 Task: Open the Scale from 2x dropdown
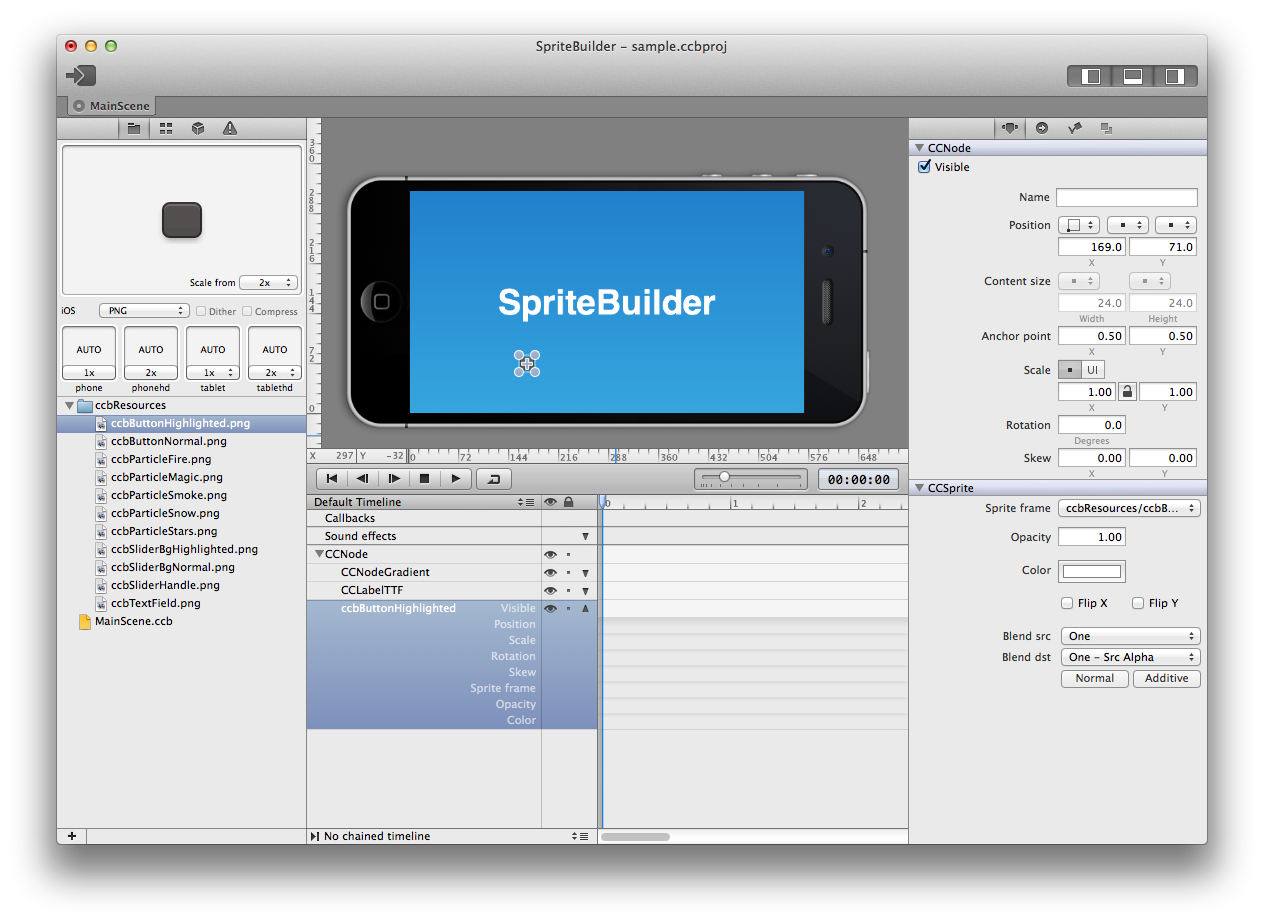[x=268, y=283]
